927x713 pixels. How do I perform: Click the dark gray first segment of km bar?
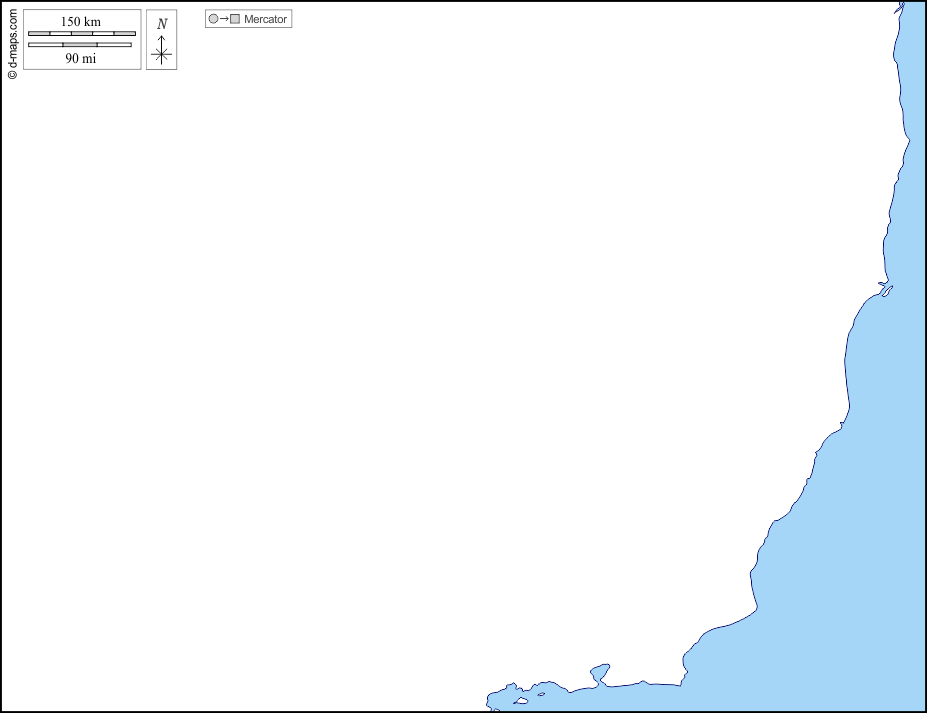coord(39,34)
